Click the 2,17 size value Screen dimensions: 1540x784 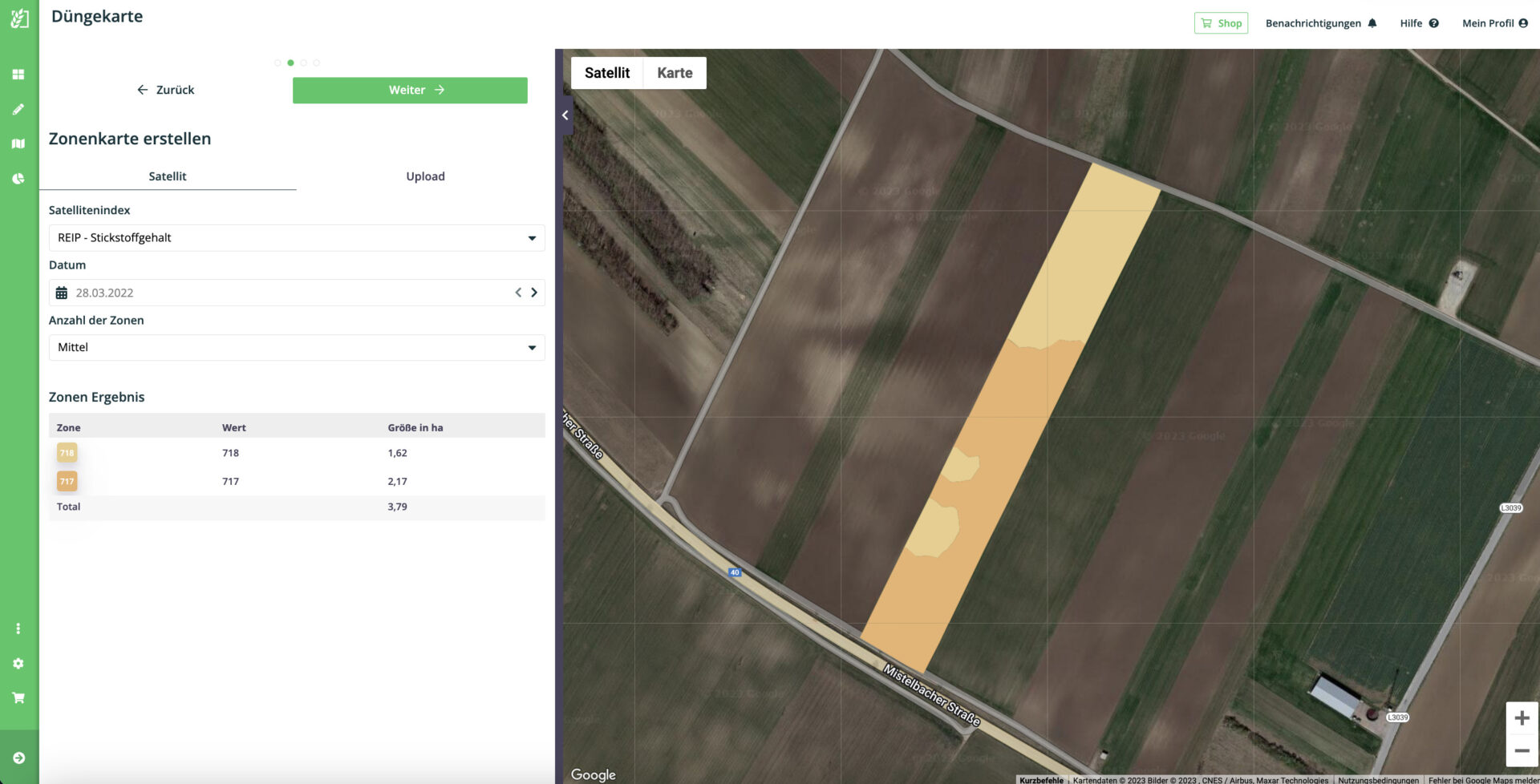pyautogui.click(x=398, y=482)
